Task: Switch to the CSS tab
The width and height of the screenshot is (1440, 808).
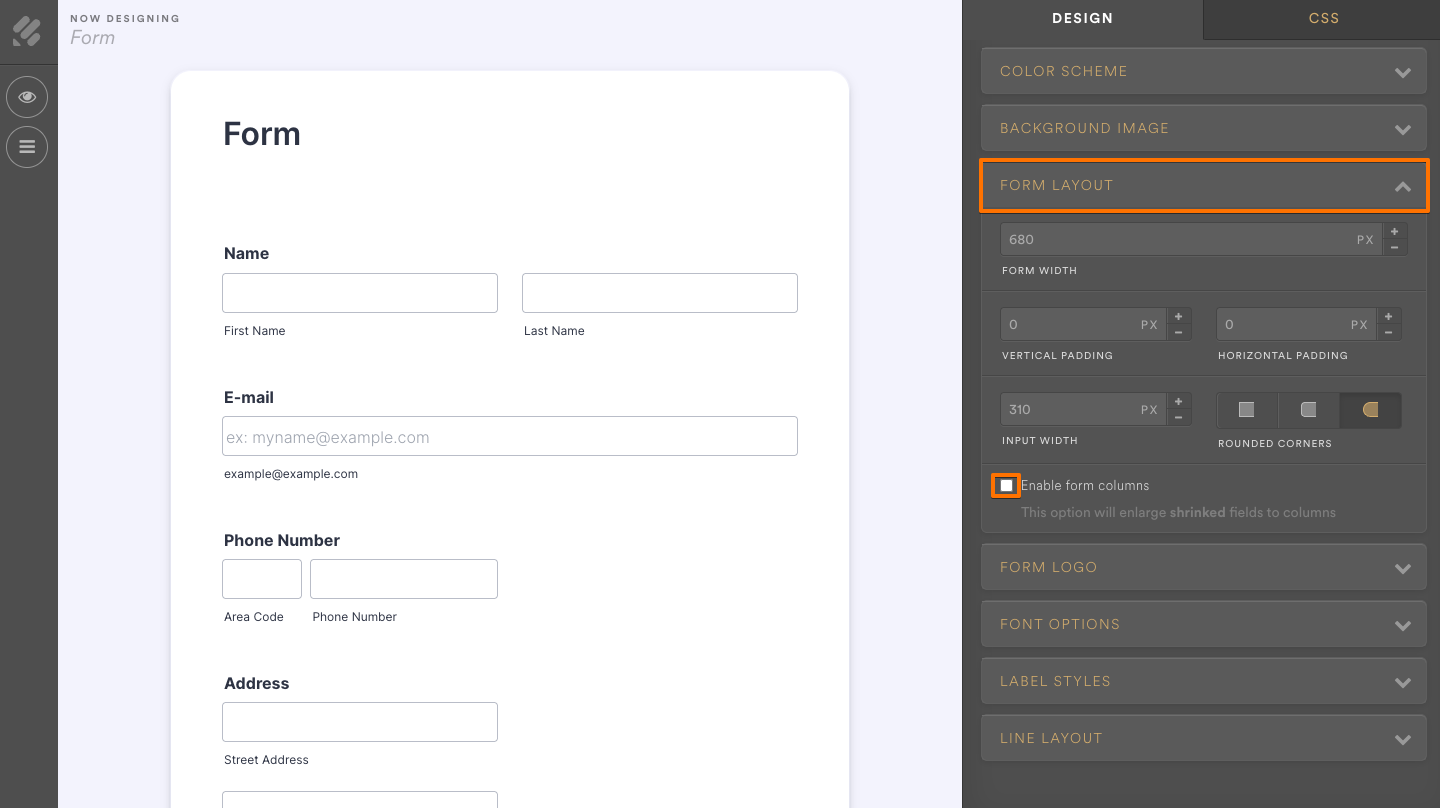Action: point(1323,18)
